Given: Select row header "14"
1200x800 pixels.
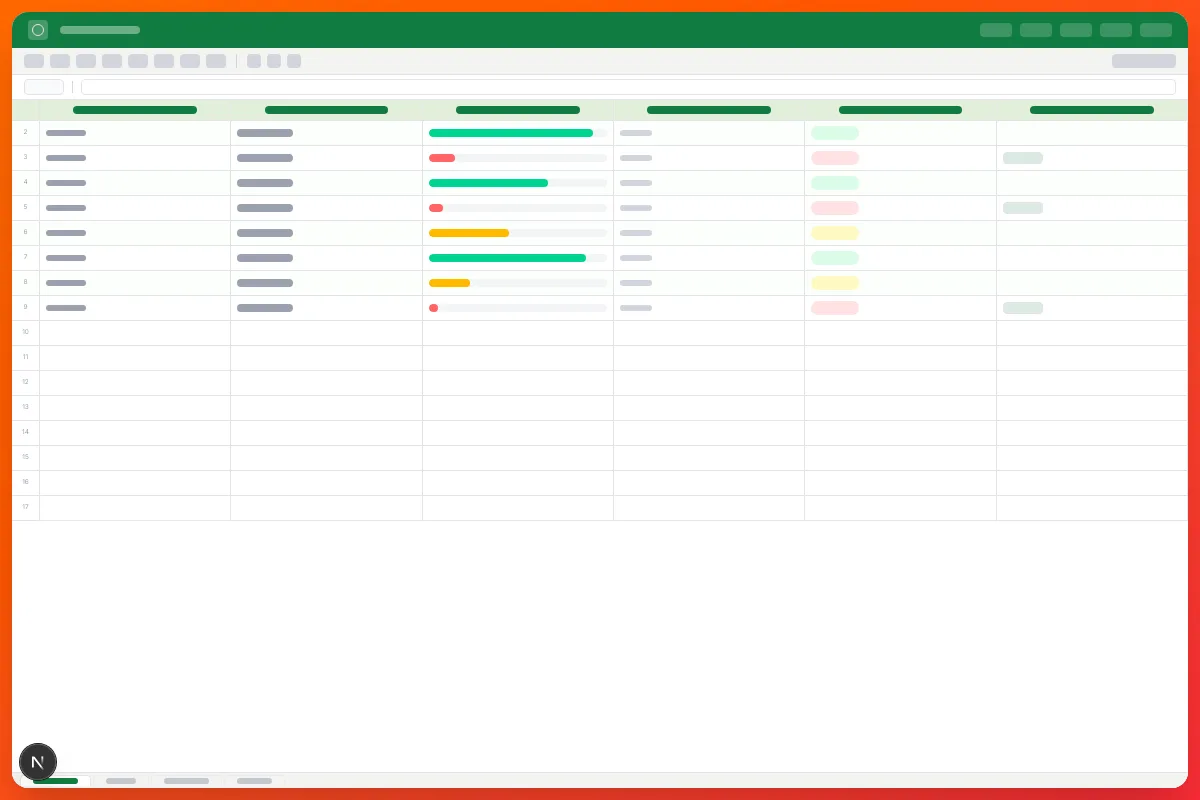Looking at the screenshot, I should point(26,433).
